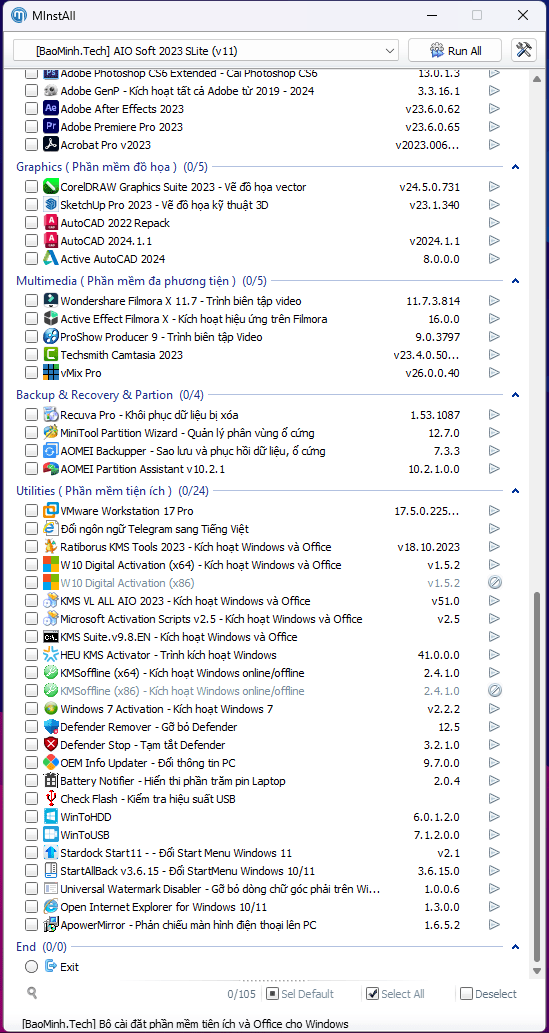Click the Adobe After Effects 2023 icon
This screenshot has height=1033, width=549.
click(x=51, y=109)
